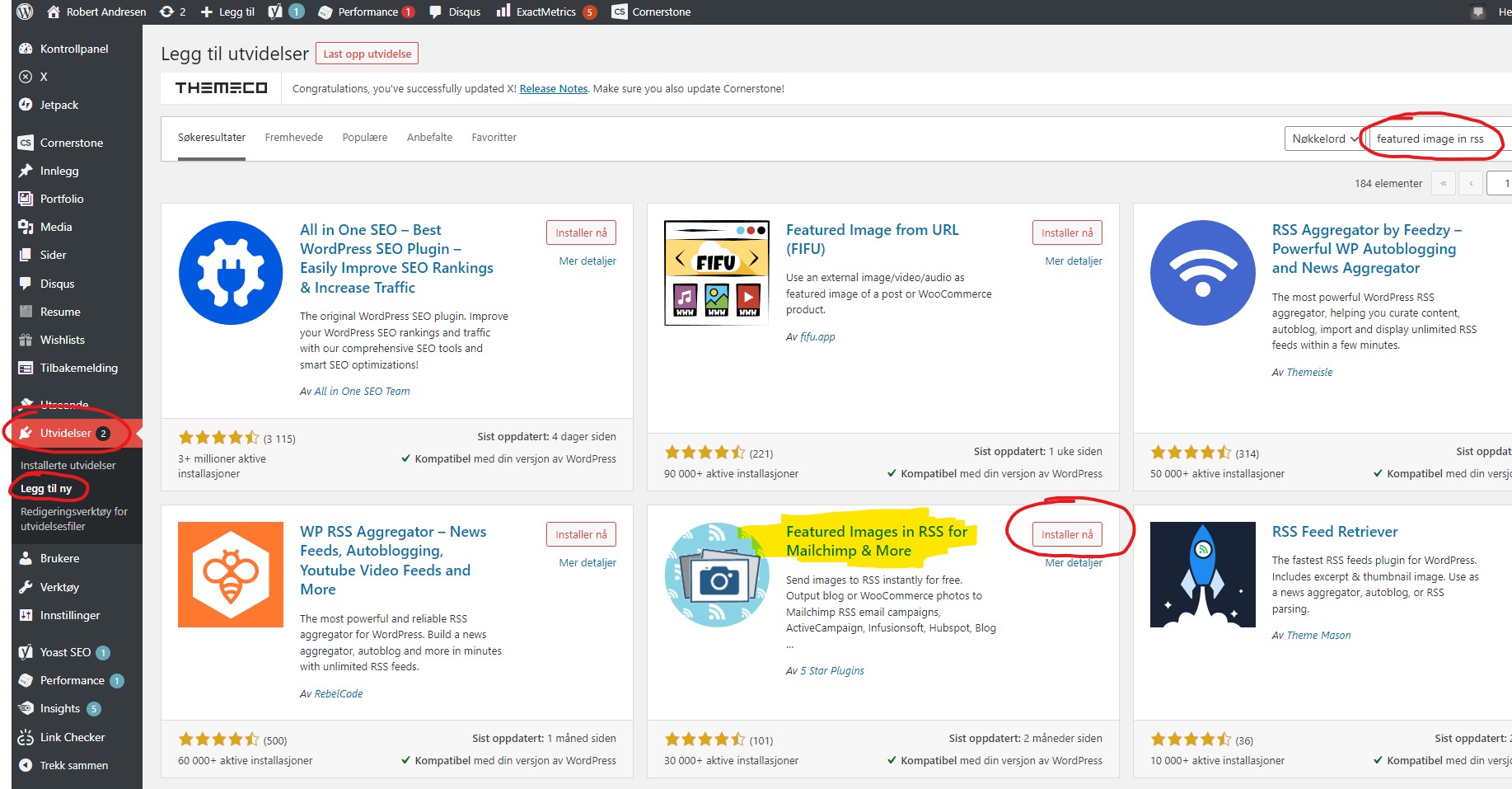1512x789 pixels.
Task: Open ExactMetrics from the admin bar
Action: point(545,12)
